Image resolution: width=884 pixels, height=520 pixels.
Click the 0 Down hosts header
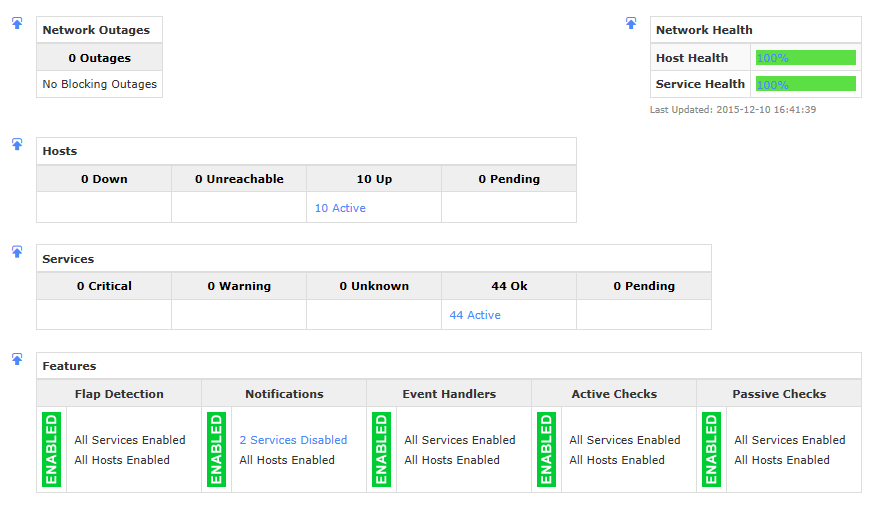(104, 179)
